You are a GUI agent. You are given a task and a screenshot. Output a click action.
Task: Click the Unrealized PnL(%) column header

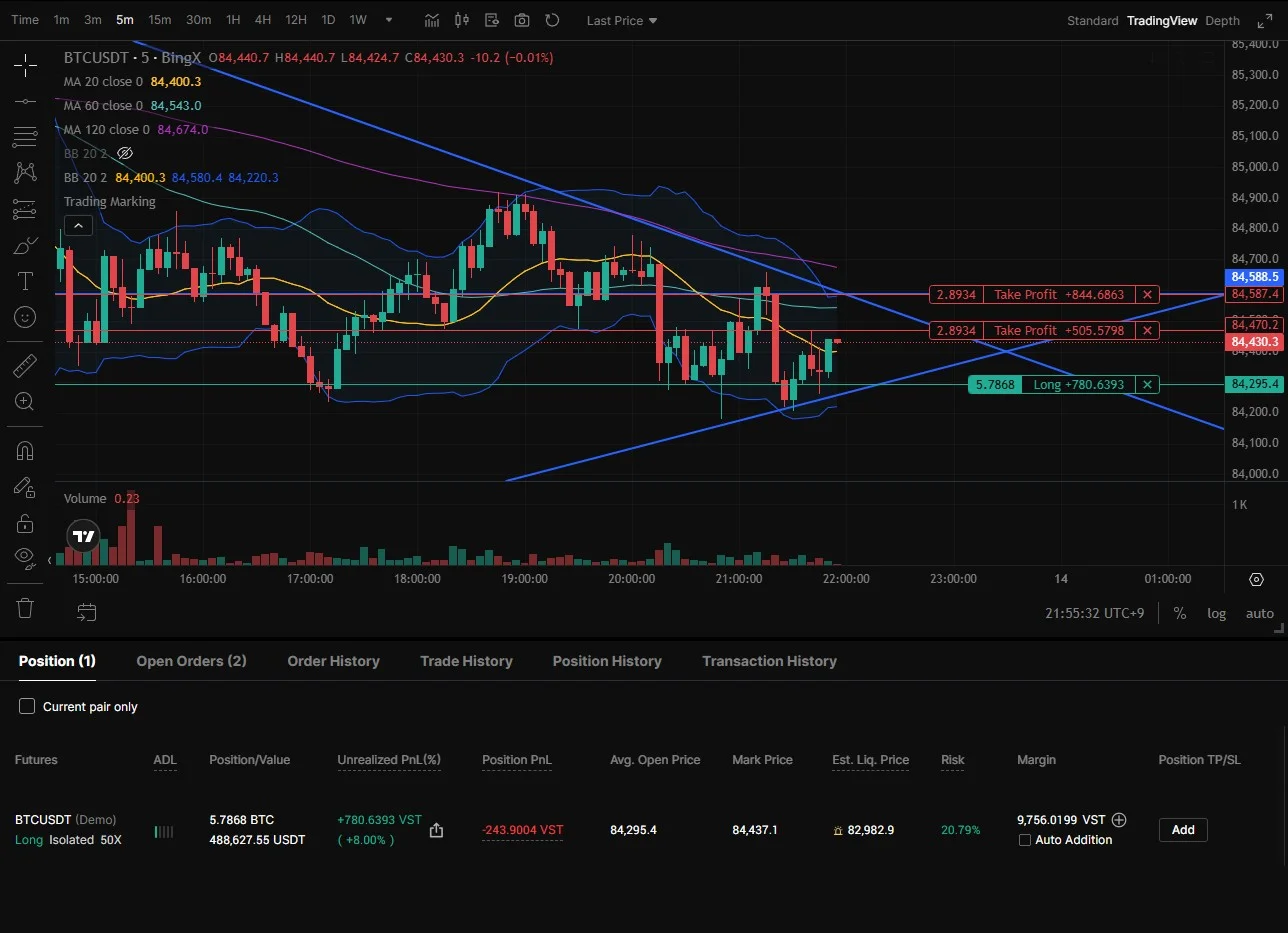[389, 760]
